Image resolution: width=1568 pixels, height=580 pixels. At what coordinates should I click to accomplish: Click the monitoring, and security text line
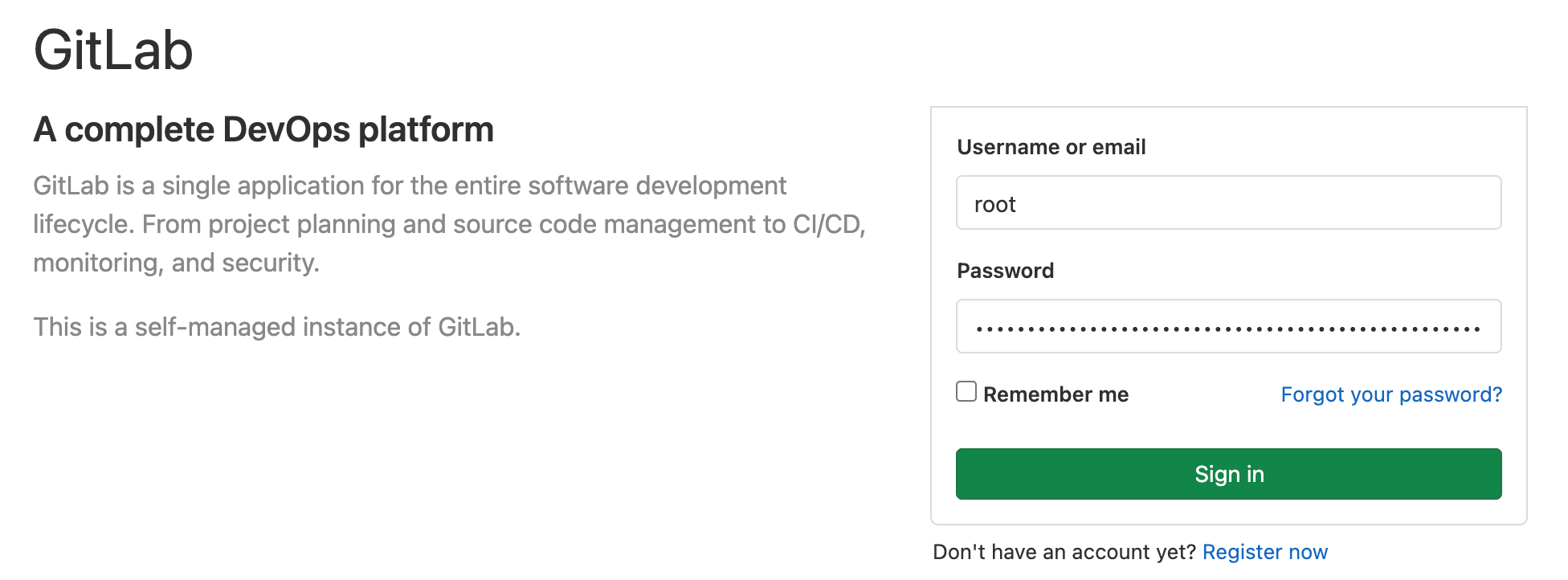[x=176, y=263]
